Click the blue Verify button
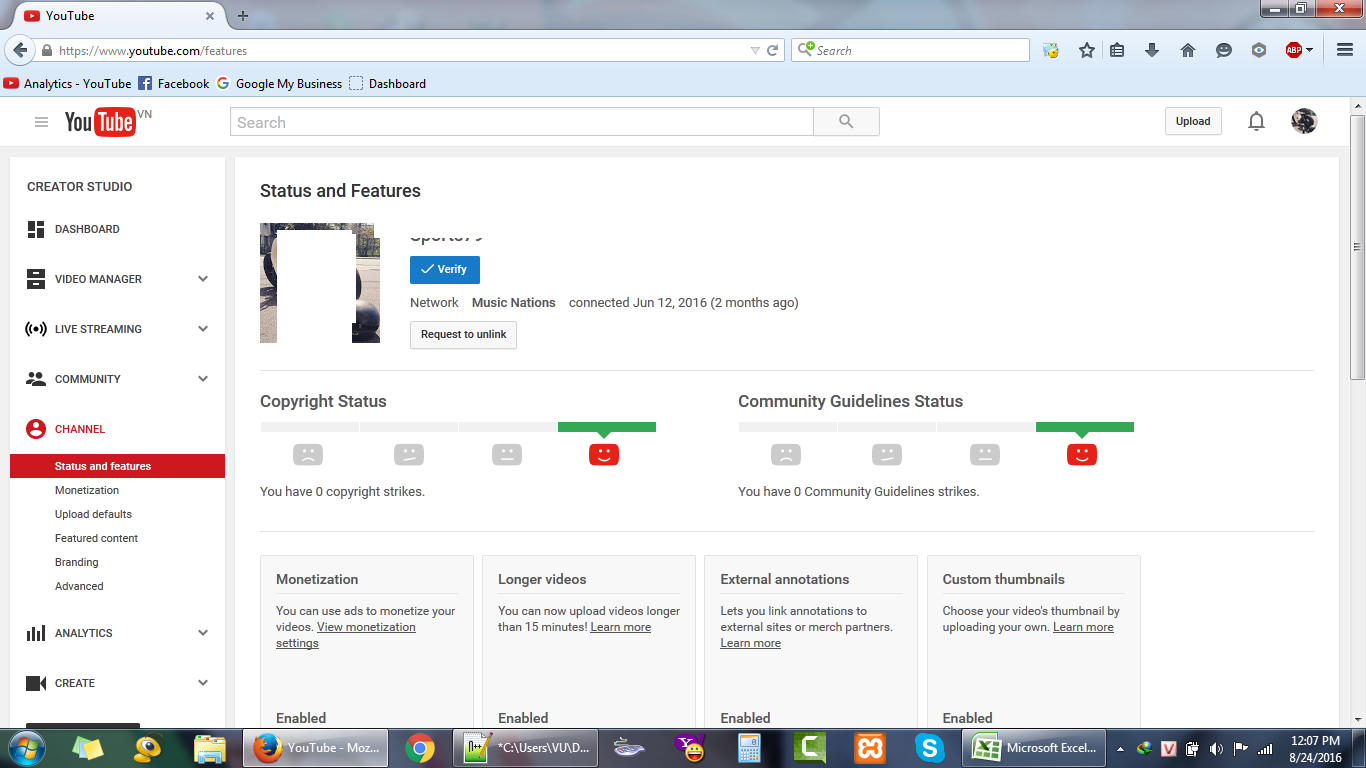Screen dimensions: 1366x768 445,270
